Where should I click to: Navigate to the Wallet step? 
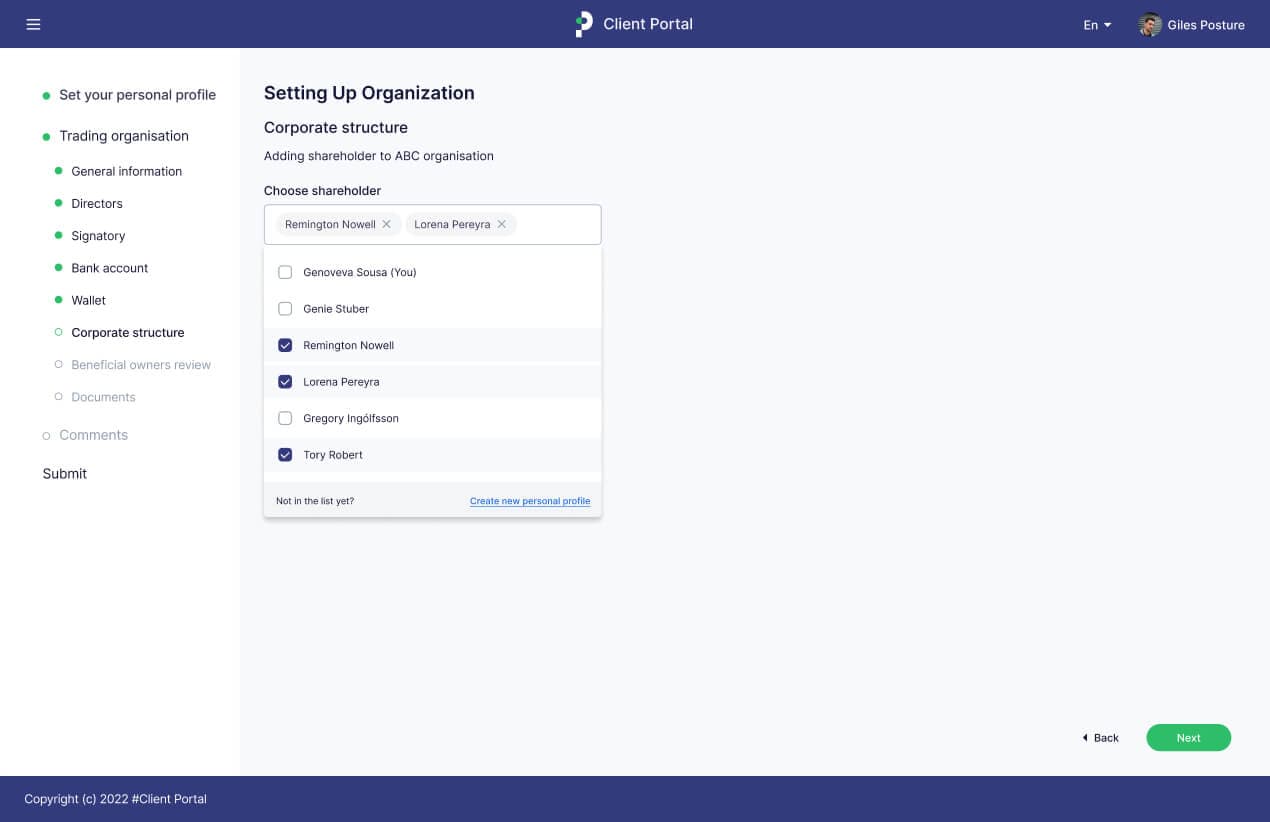[89, 300]
